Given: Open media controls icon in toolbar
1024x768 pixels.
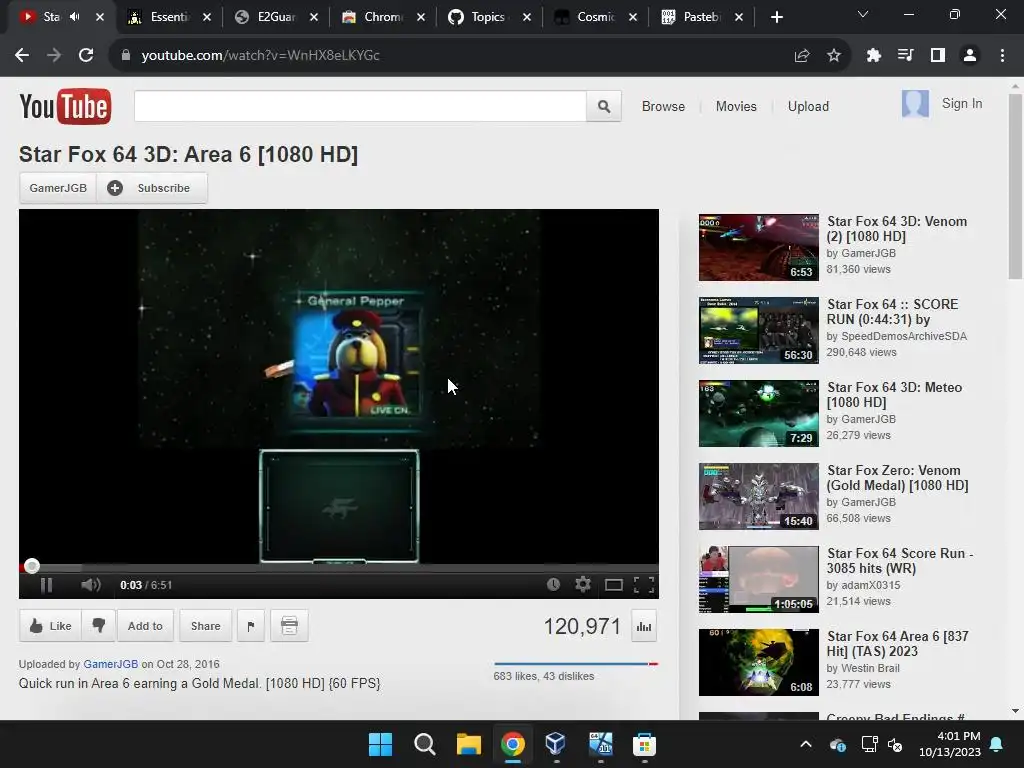Looking at the screenshot, I should [x=906, y=56].
